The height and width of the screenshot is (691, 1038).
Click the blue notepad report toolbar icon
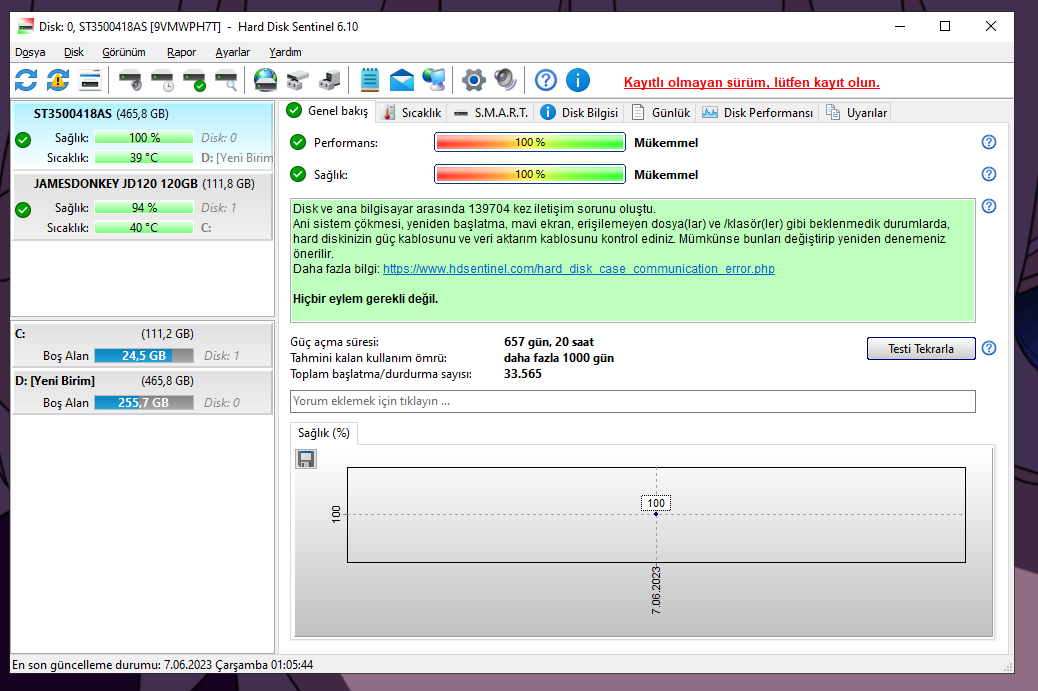[369, 81]
